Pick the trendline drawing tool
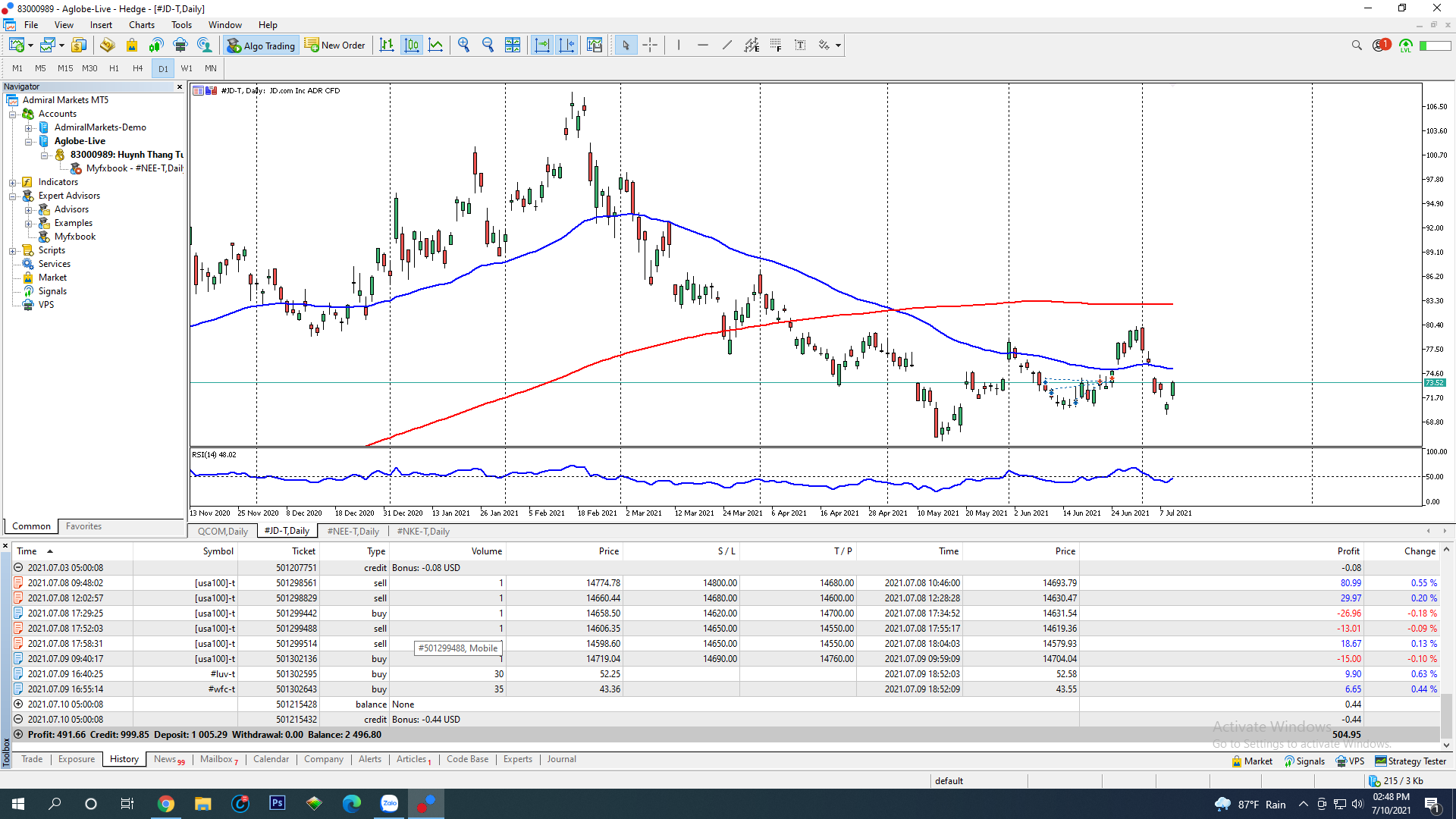This screenshot has width=1456, height=819. (x=727, y=45)
